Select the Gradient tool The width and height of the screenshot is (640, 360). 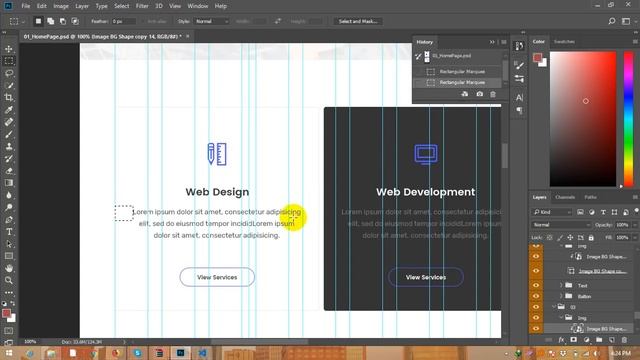(9, 183)
